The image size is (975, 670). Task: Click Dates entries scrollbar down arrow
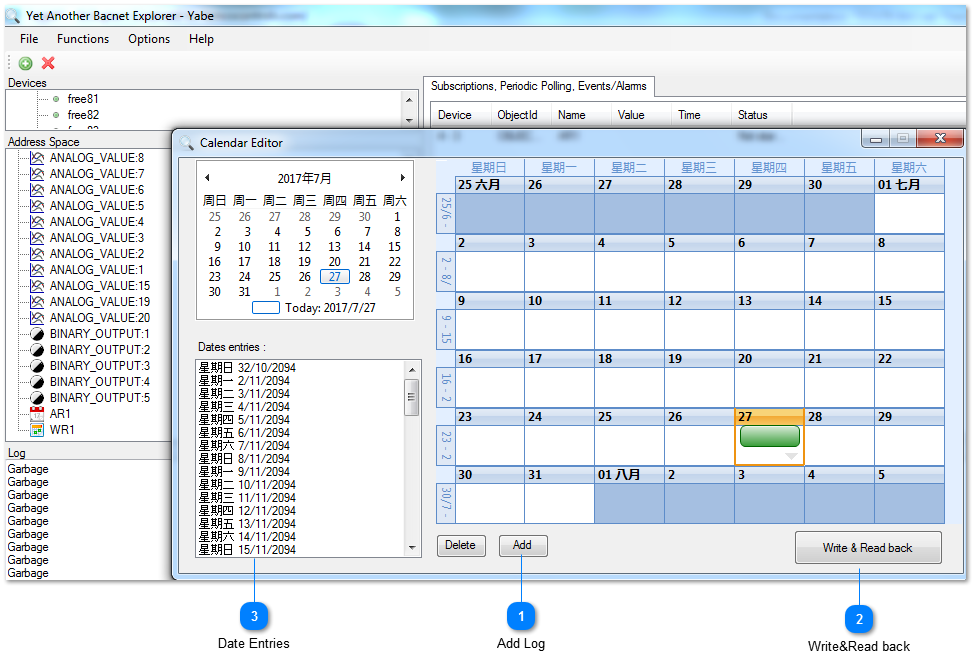(412, 548)
